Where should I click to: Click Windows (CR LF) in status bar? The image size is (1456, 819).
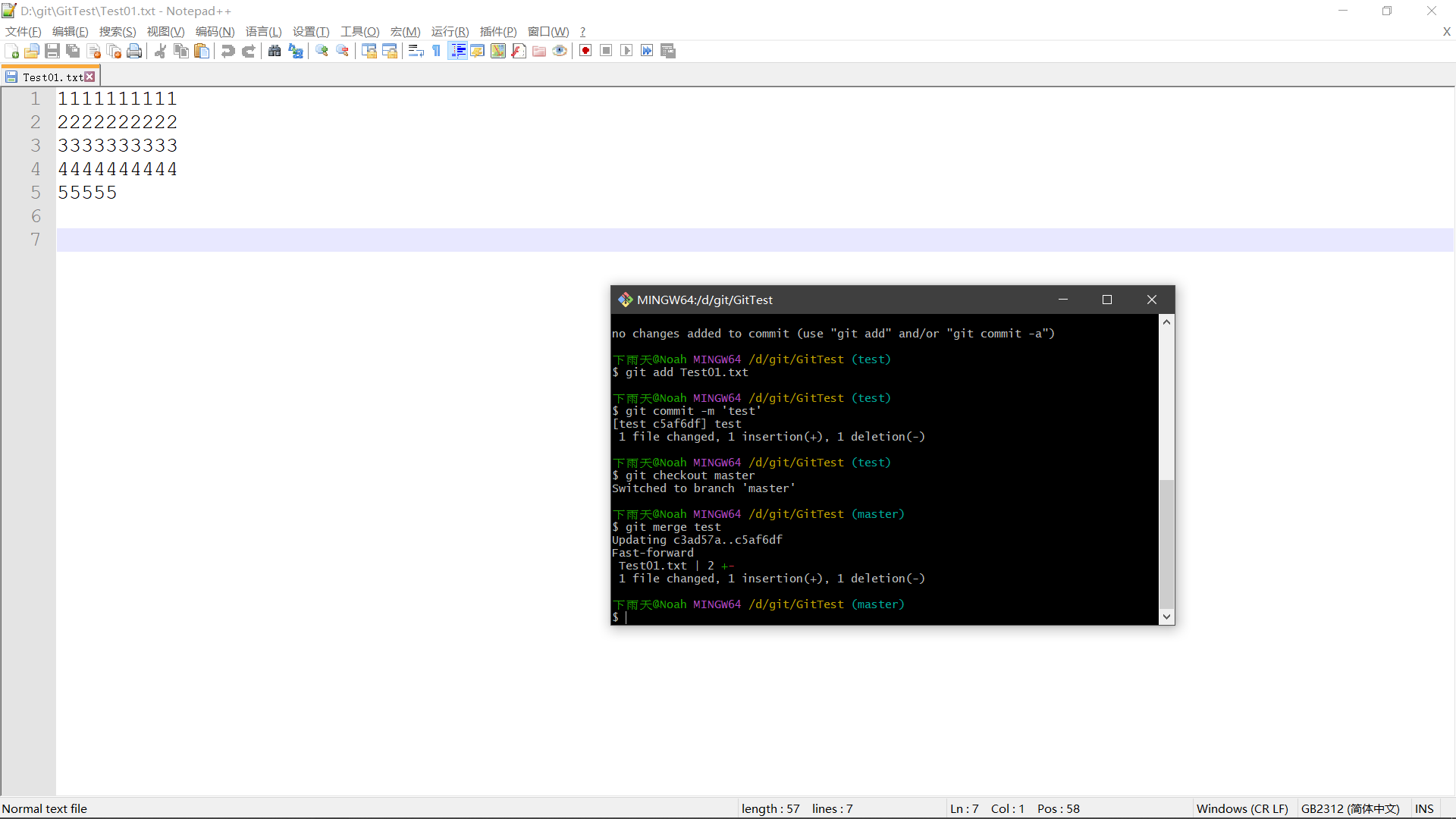[x=1242, y=808]
